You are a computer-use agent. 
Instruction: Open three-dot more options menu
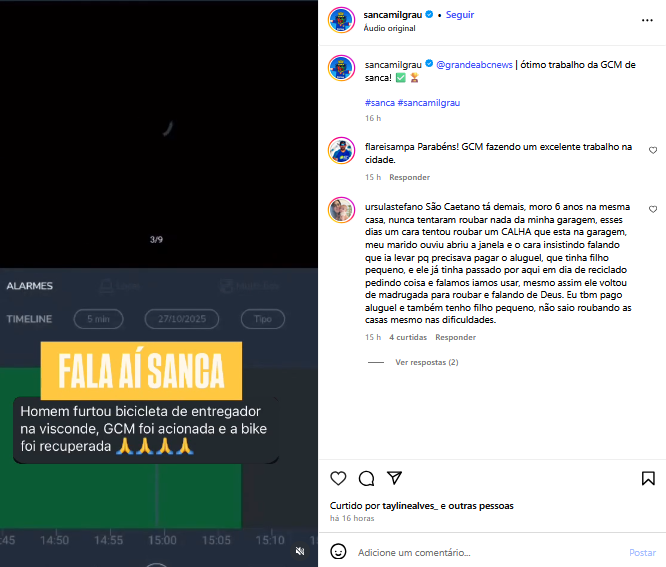click(647, 20)
